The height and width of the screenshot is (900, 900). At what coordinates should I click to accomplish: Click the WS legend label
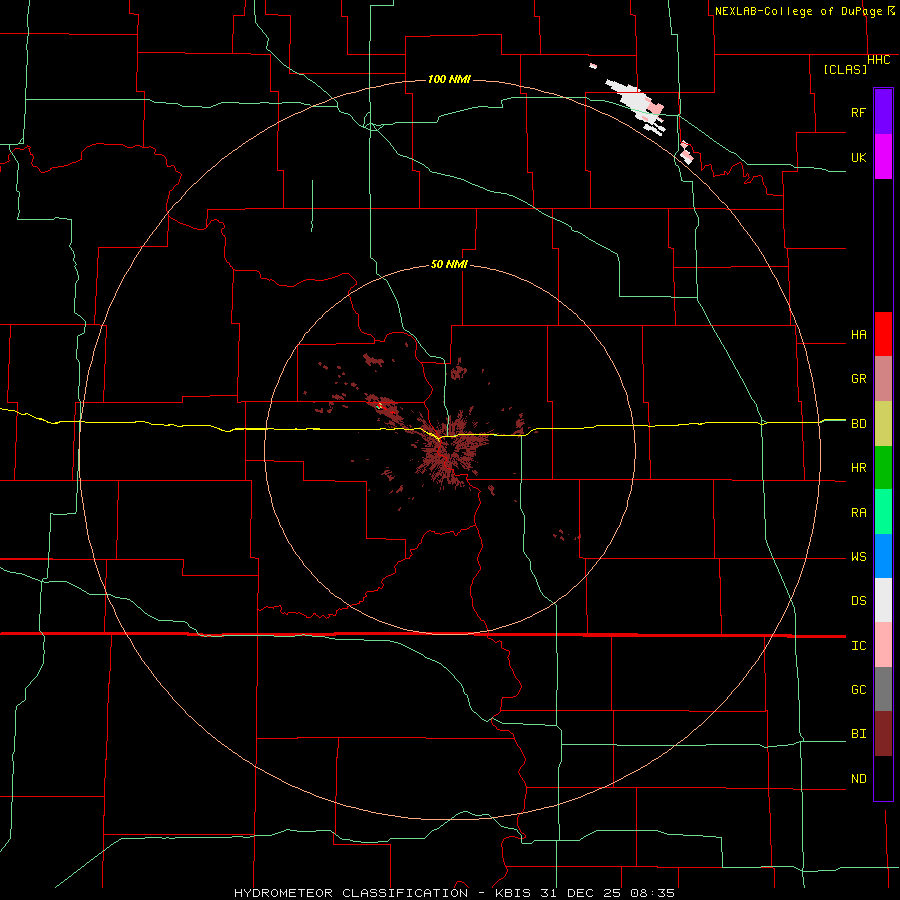[858, 557]
